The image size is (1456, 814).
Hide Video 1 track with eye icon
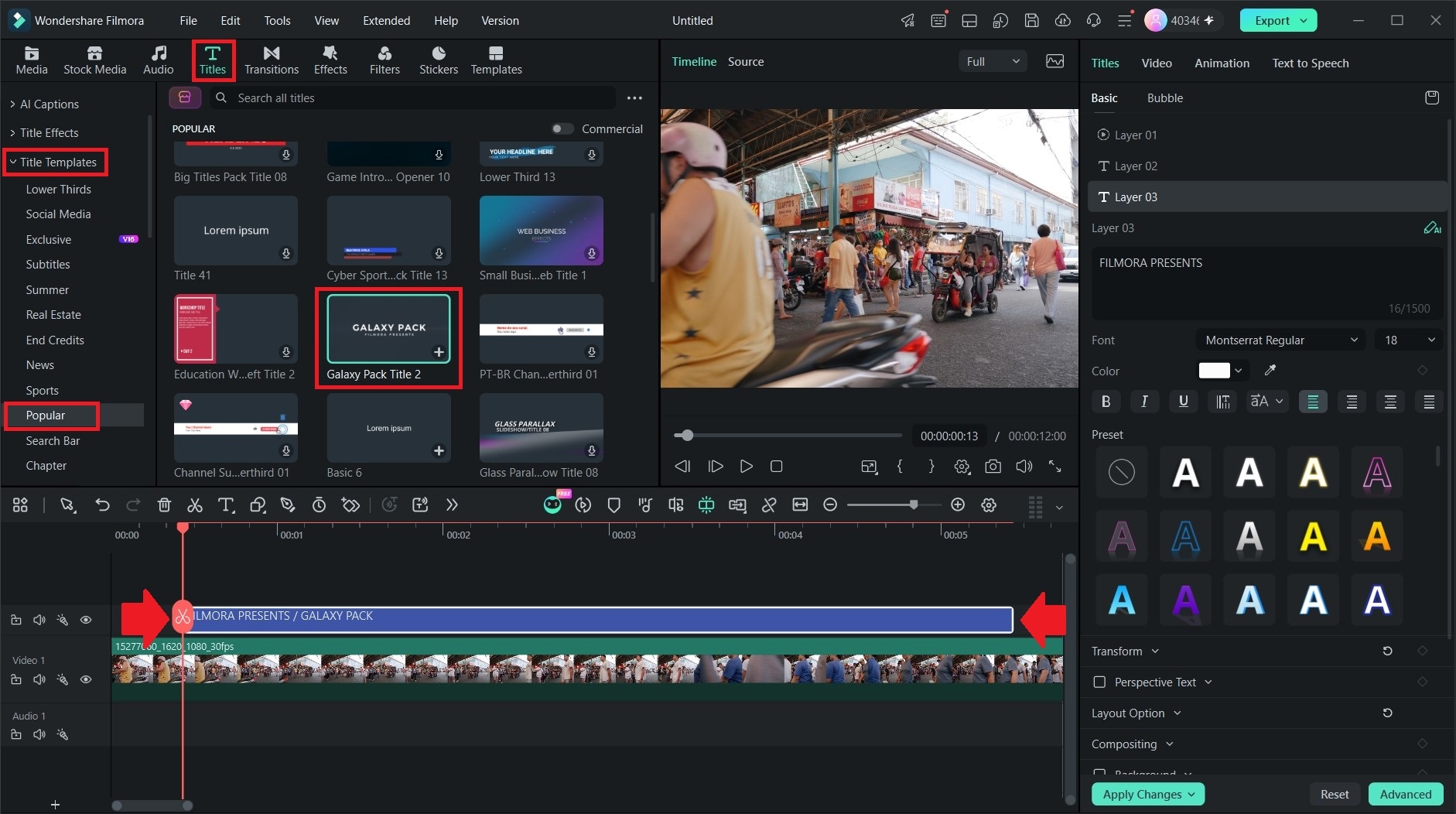(x=86, y=679)
